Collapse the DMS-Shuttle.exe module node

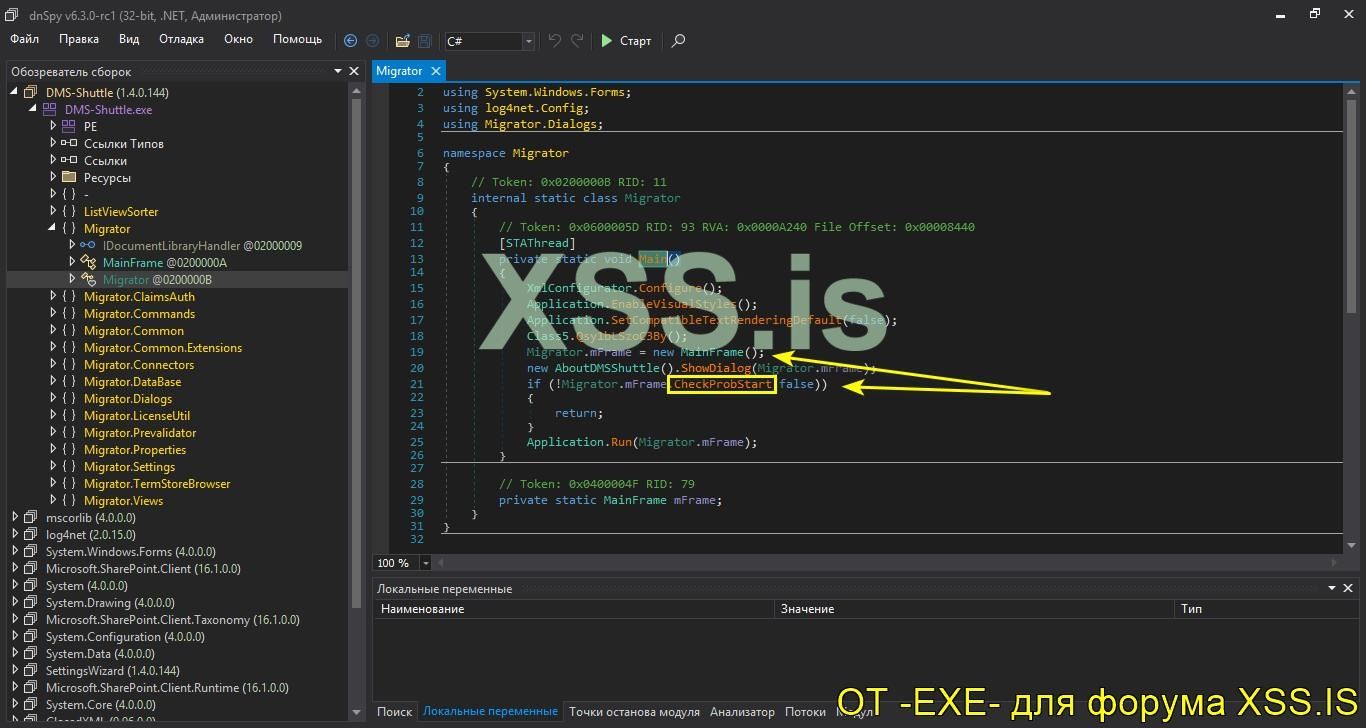[34, 110]
